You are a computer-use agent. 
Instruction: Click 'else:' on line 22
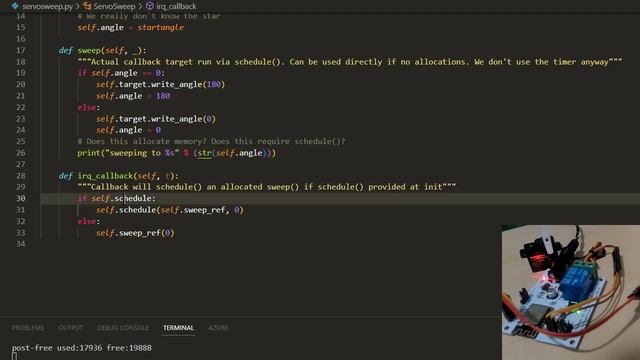pos(89,107)
